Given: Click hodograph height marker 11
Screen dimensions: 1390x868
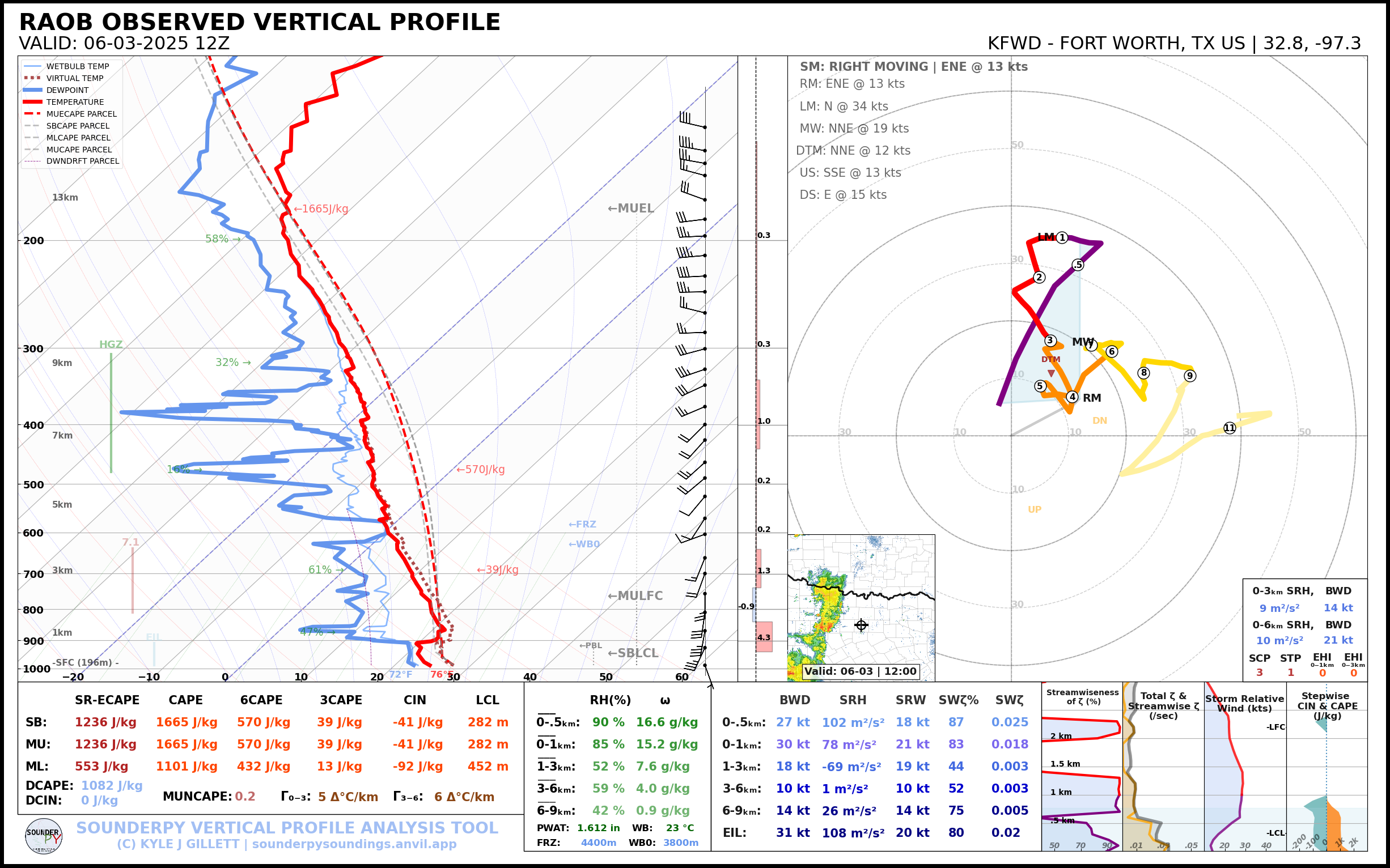Looking at the screenshot, I should pos(1229,428).
